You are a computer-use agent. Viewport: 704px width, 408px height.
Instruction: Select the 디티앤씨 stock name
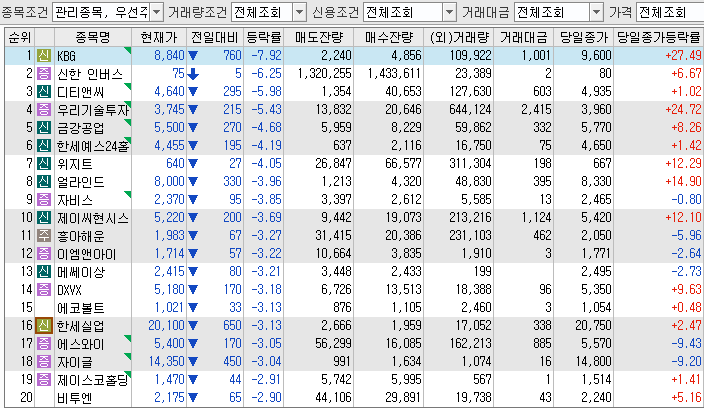[80, 92]
